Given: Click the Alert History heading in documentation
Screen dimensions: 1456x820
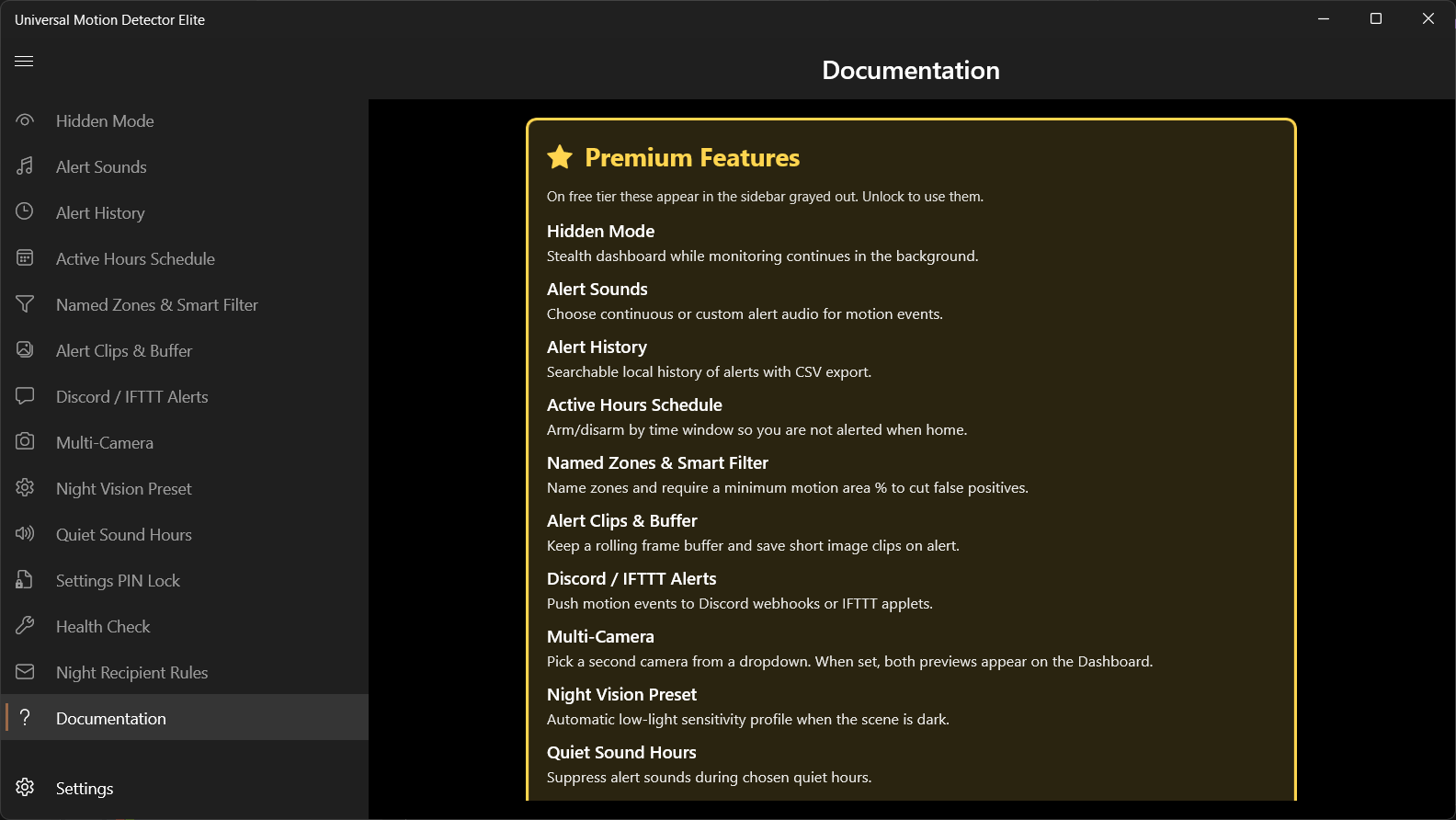Looking at the screenshot, I should [597, 347].
